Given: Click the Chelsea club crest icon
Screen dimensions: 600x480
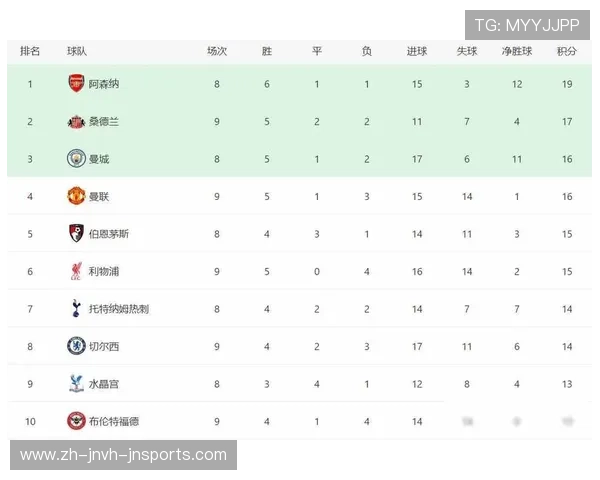Looking at the screenshot, I should pos(76,346).
